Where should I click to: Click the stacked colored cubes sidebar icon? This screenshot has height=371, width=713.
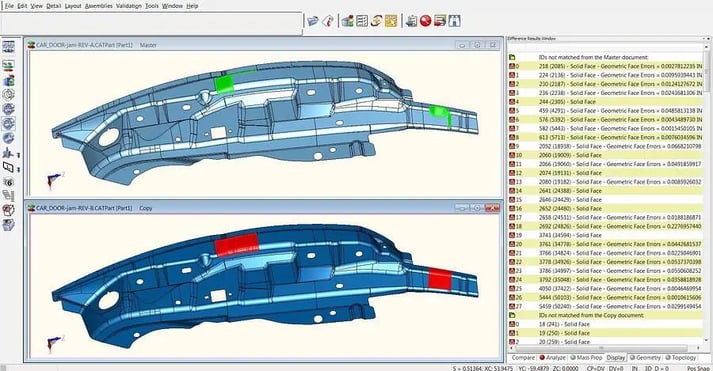[8, 80]
